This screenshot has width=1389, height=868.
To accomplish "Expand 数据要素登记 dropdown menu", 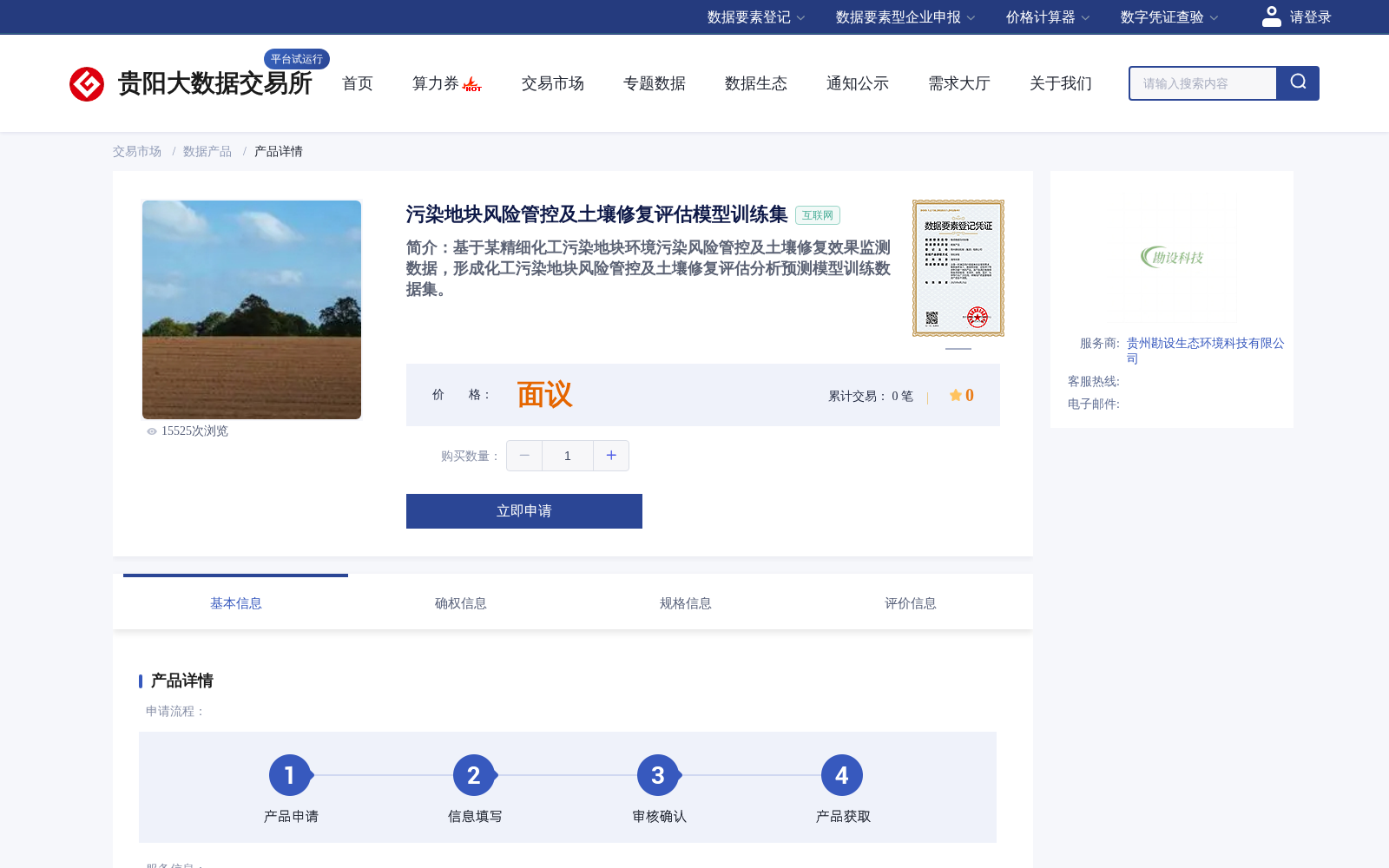I will (756, 17).
